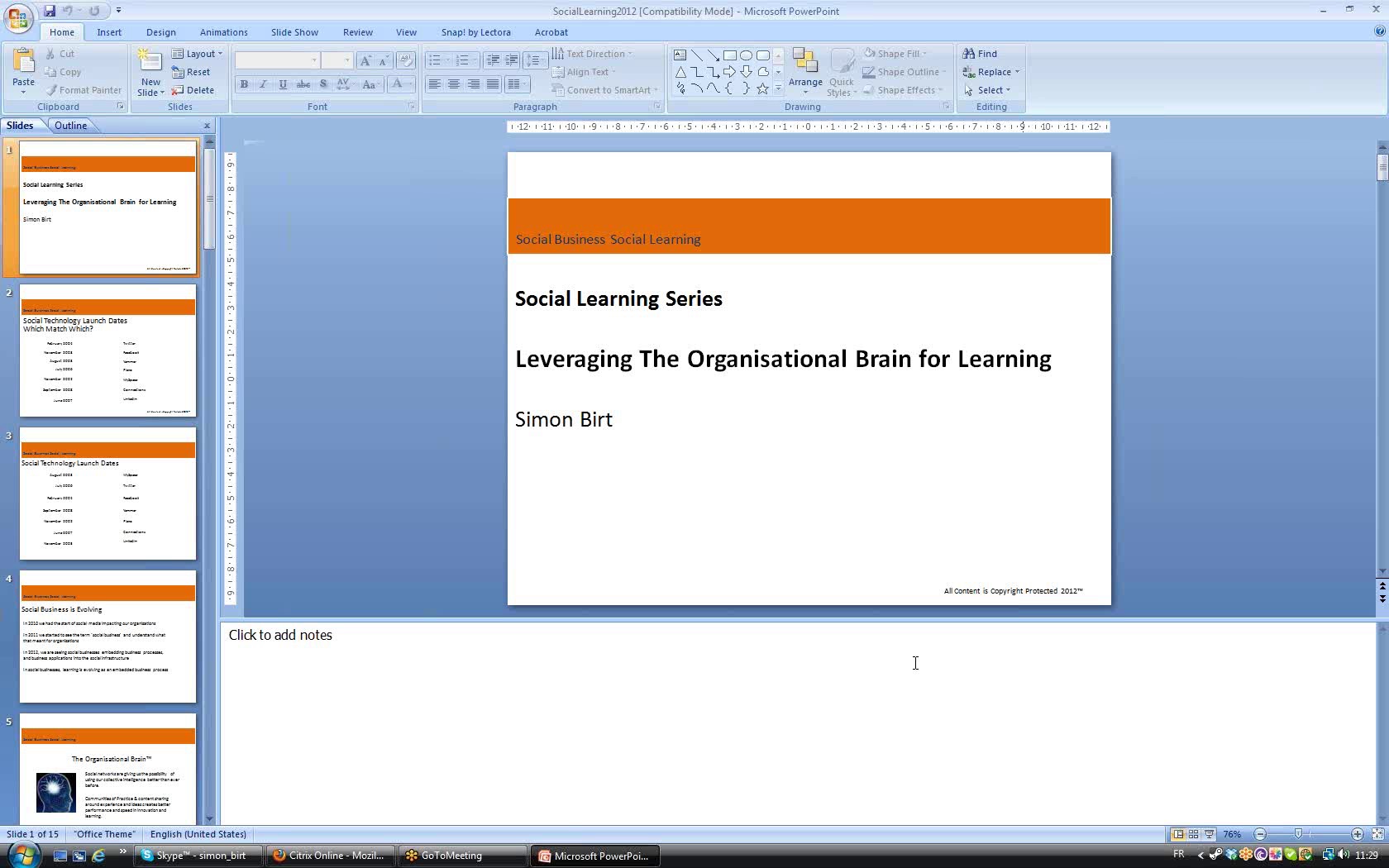Image resolution: width=1389 pixels, height=868 pixels.
Task: Shrink the font size
Action: click(383, 60)
